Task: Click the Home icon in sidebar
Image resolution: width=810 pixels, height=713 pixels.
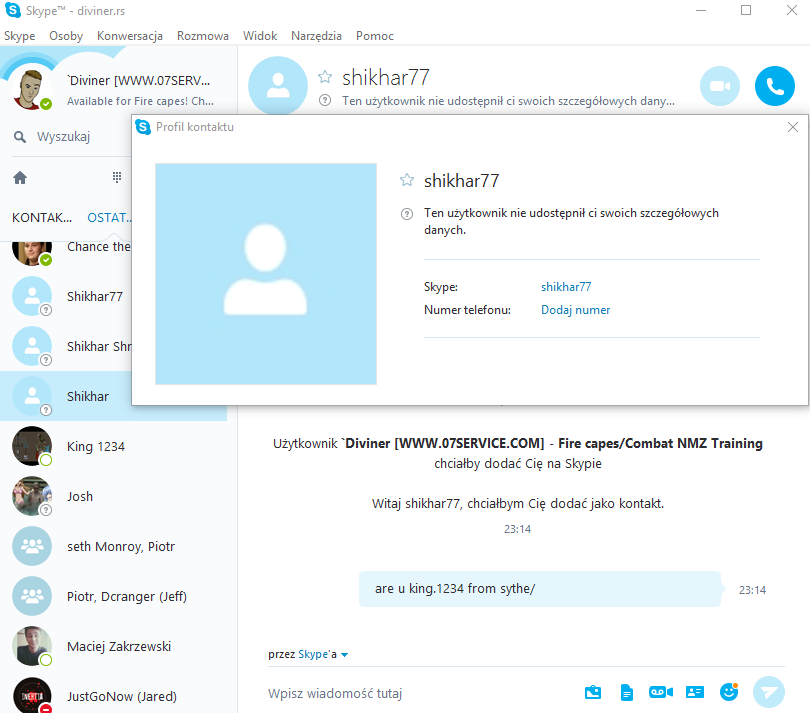Action: [x=20, y=178]
